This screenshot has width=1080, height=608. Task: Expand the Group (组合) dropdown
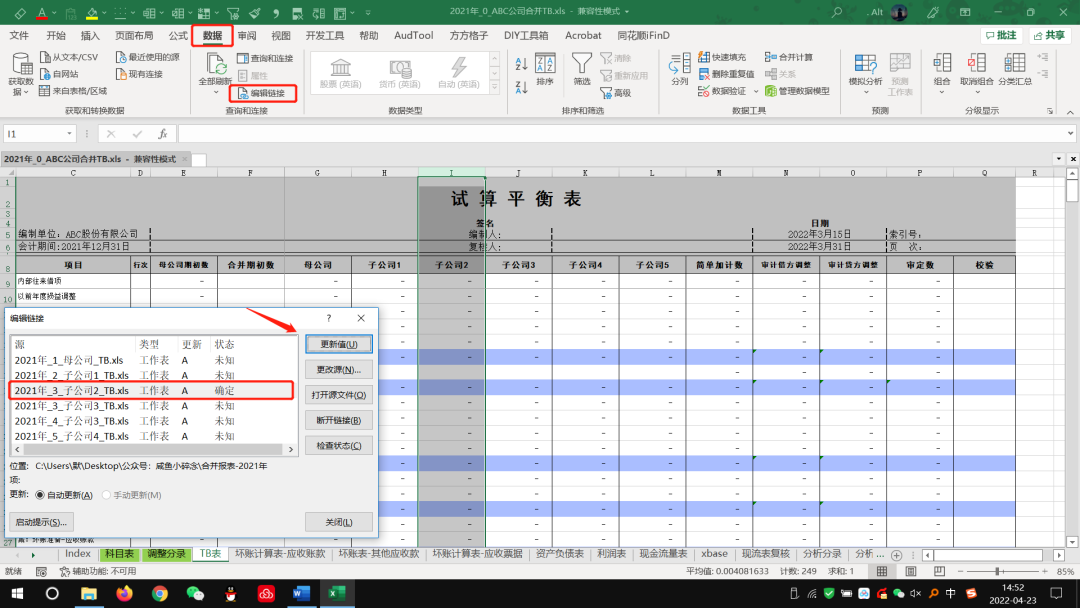942,92
